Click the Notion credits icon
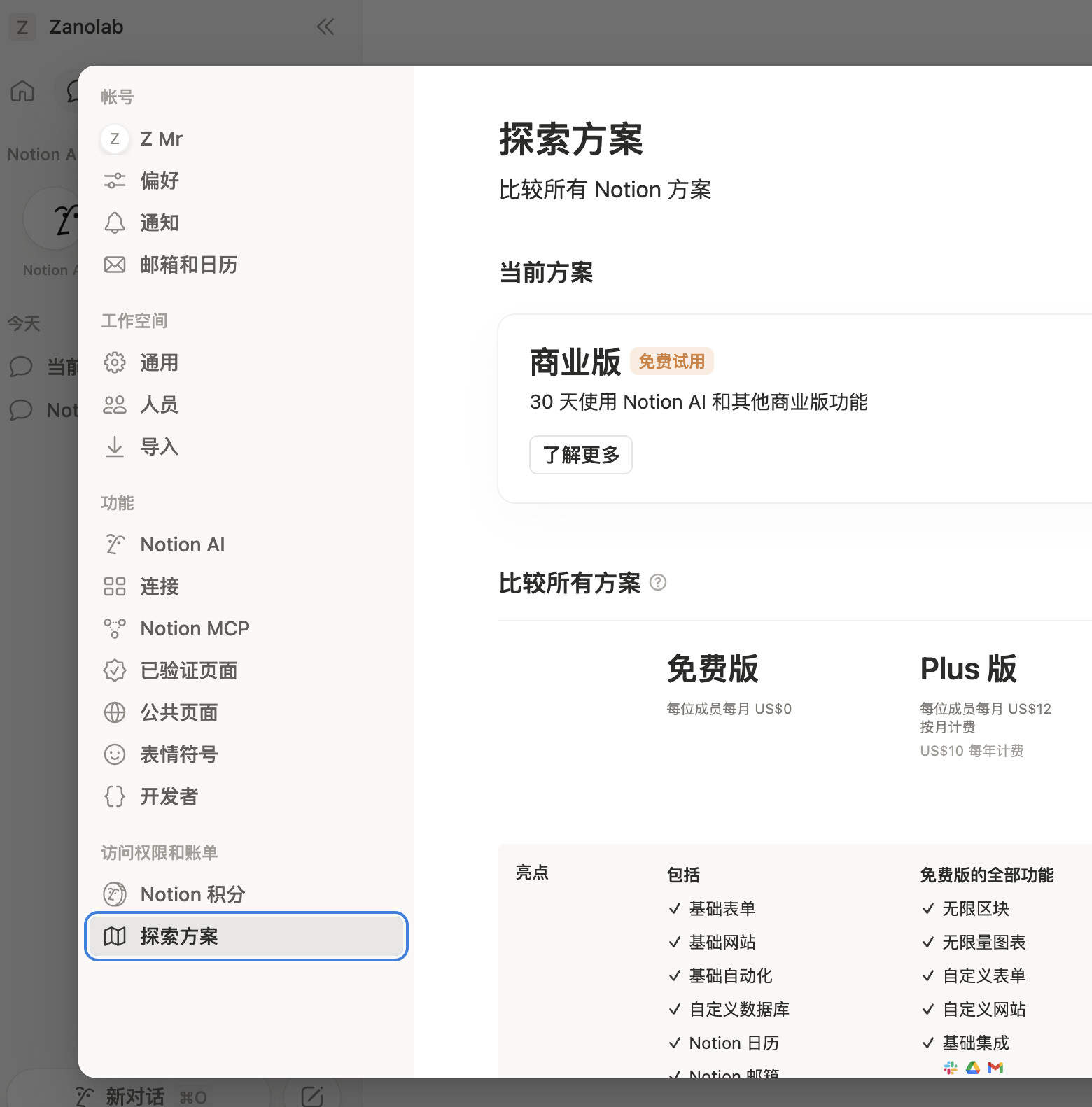The image size is (1092, 1107). tap(115, 894)
